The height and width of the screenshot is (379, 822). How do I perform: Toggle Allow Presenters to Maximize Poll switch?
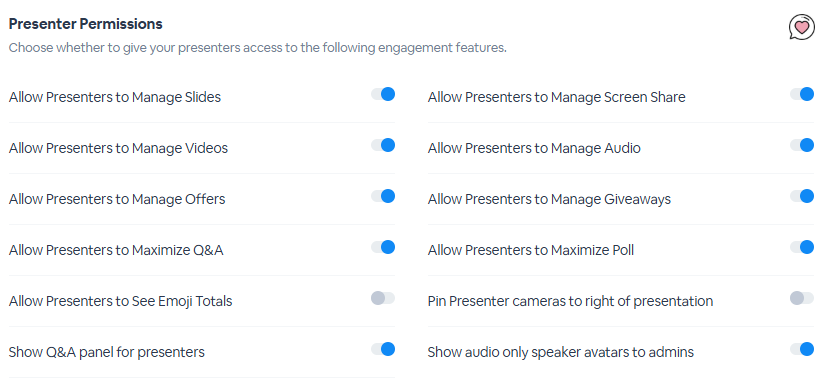[x=802, y=247]
